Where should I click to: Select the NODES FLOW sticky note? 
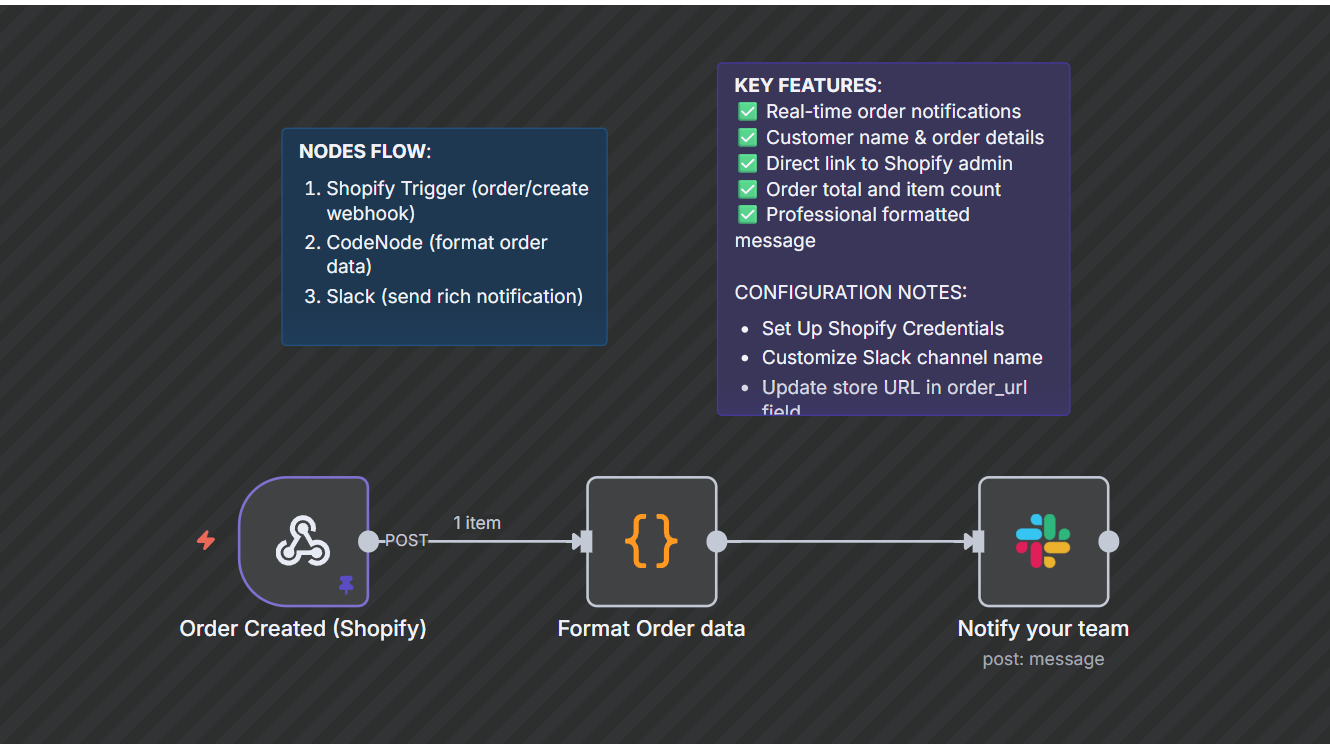pos(444,236)
